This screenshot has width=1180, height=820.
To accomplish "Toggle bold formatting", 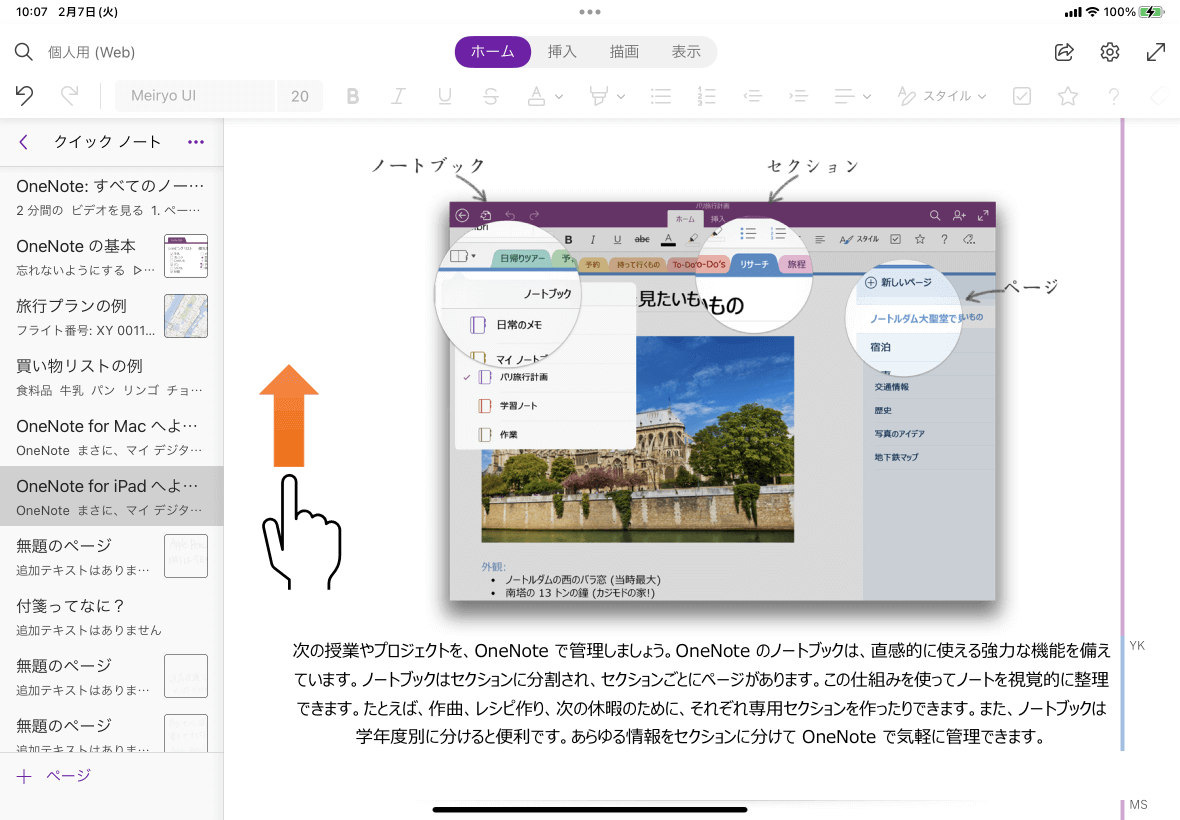I will point(352,96).
